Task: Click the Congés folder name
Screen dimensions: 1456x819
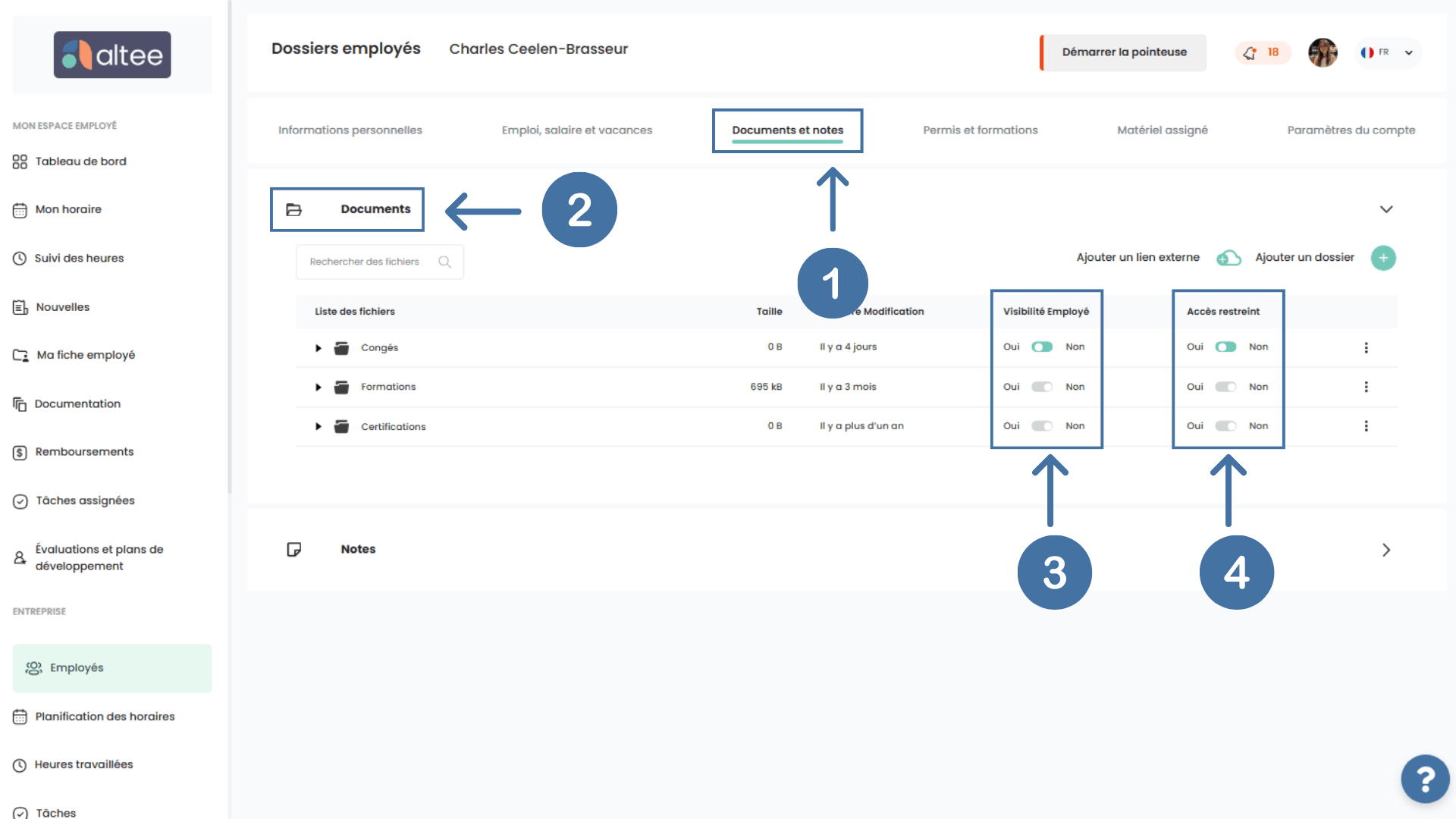Action: tap(379, 348)
